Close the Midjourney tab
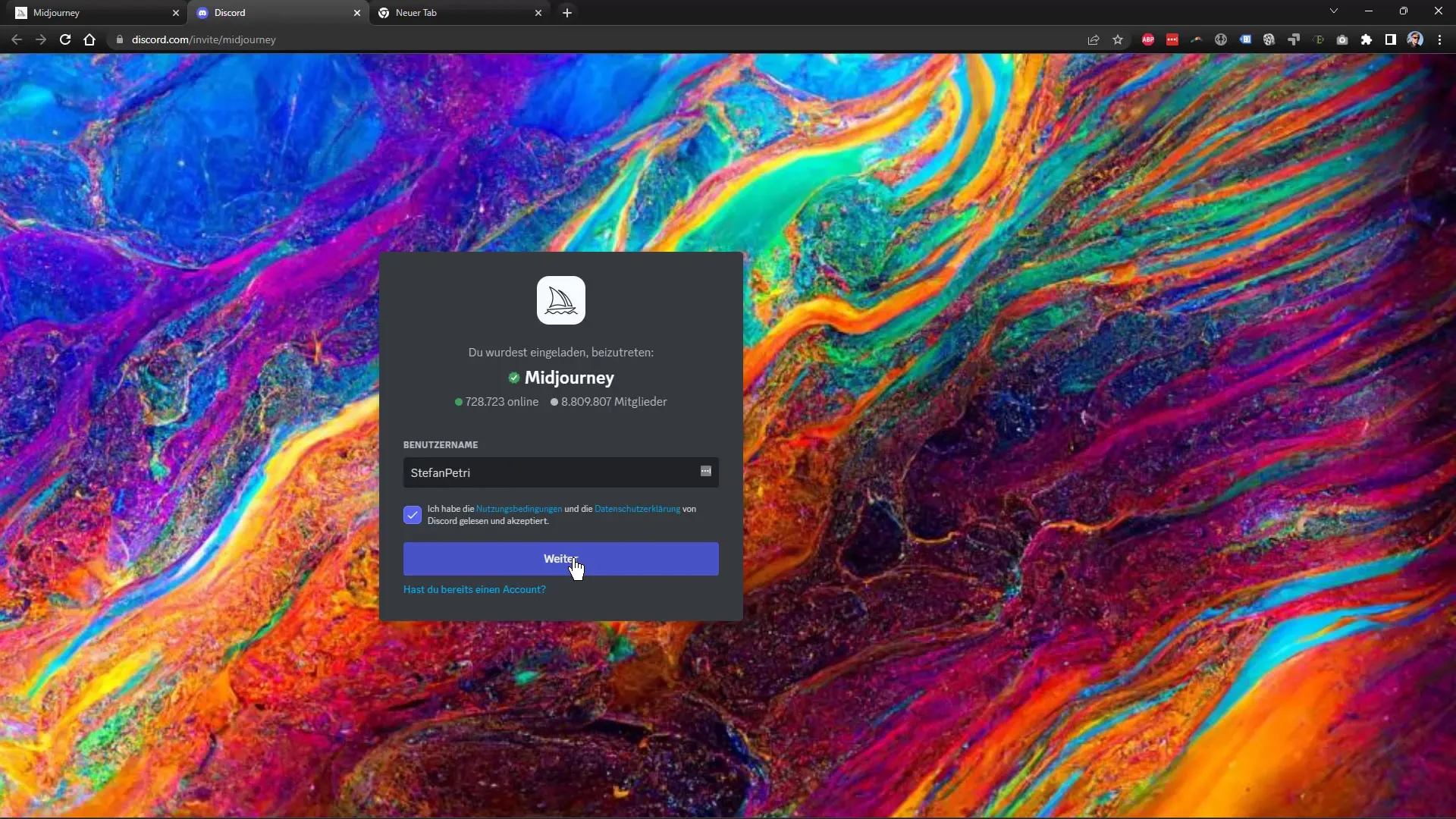The image size is (1456, 819). click(176, 13)
